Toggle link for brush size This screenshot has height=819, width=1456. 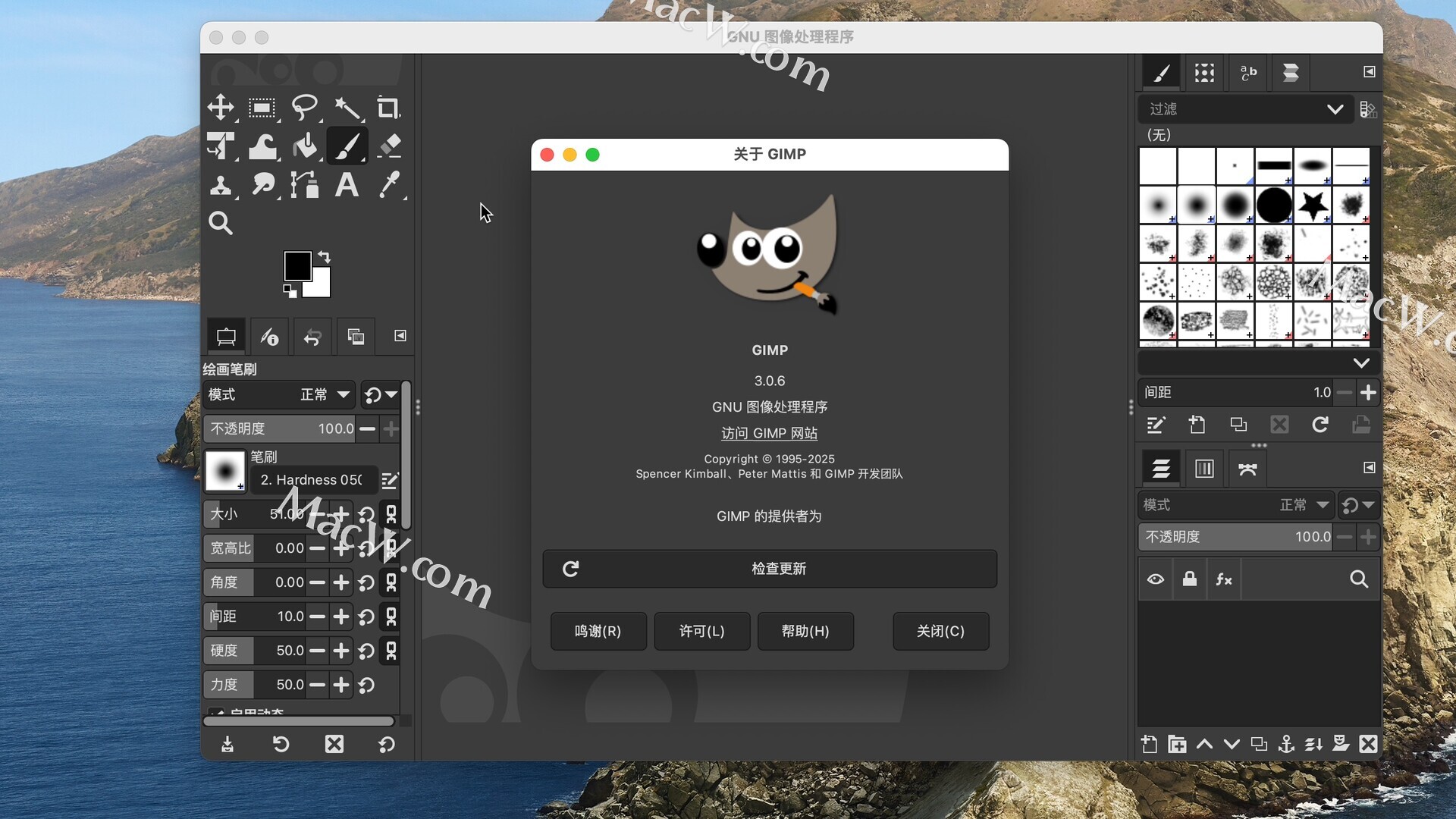coord(391,514)
